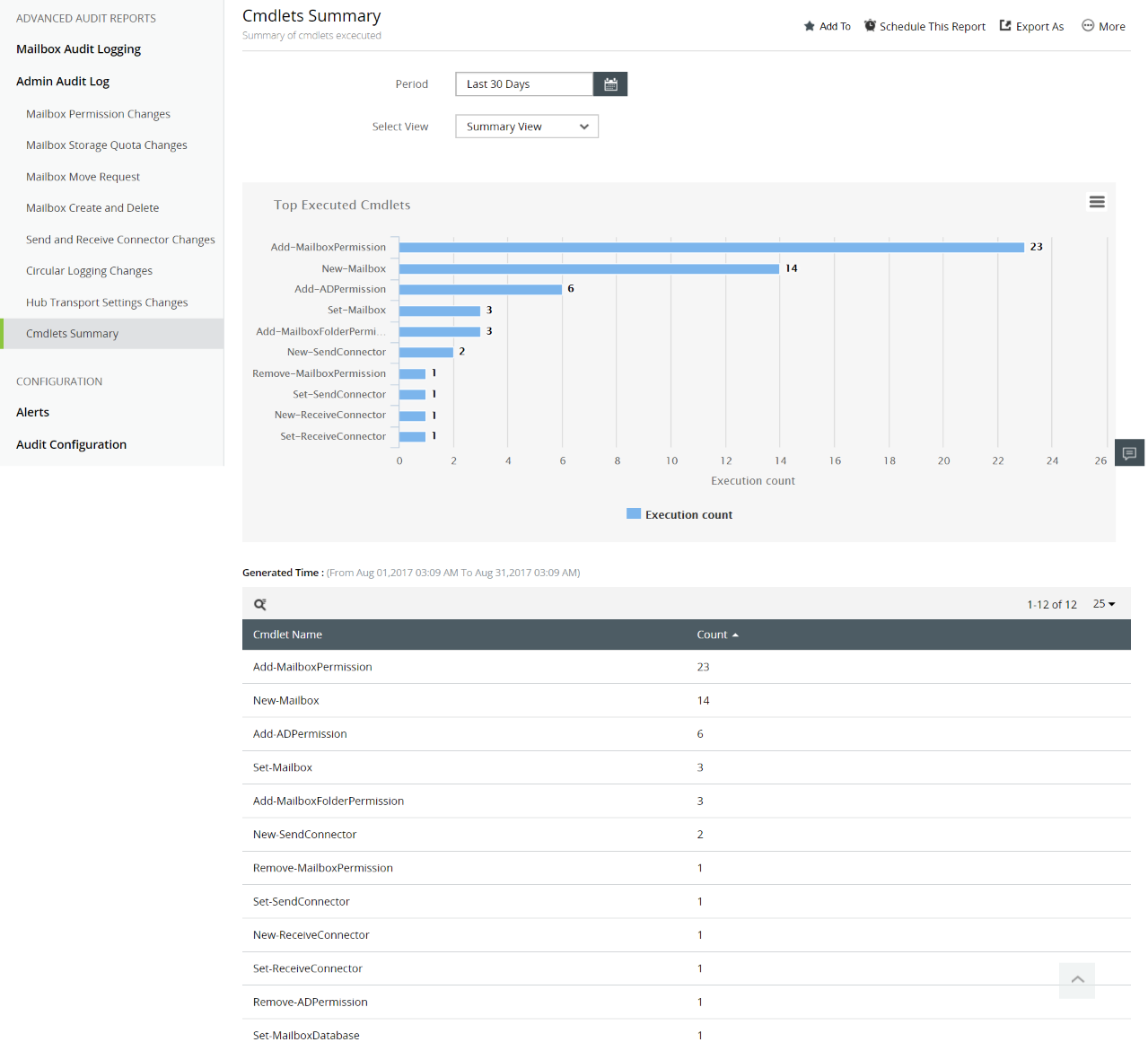Click the Schedule This Report alarm icon
The height and width of the screenshot is (1051, 1148).
click(870, 26)
